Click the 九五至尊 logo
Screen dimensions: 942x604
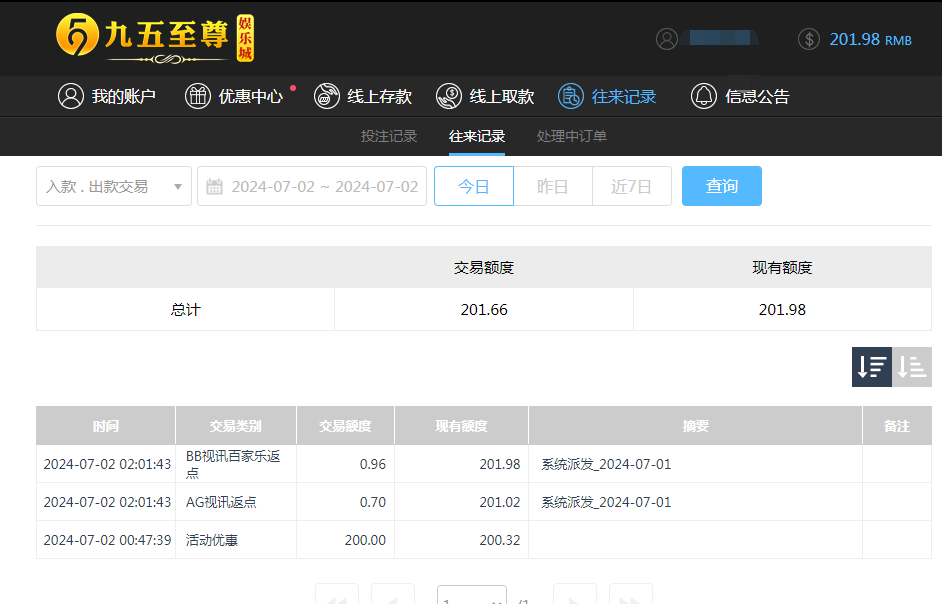click(155, 38)
